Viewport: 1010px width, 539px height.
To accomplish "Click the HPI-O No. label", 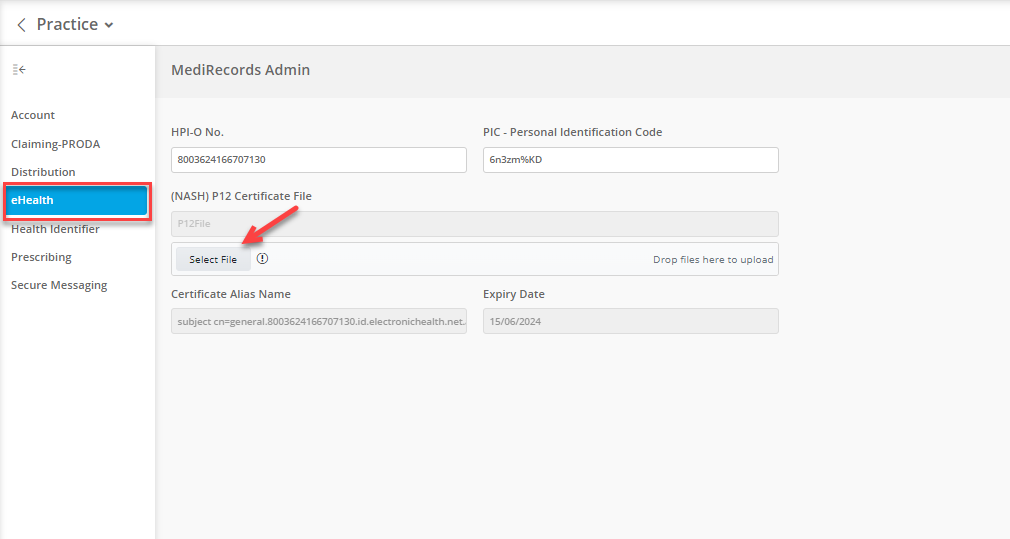I will point(197,132).
